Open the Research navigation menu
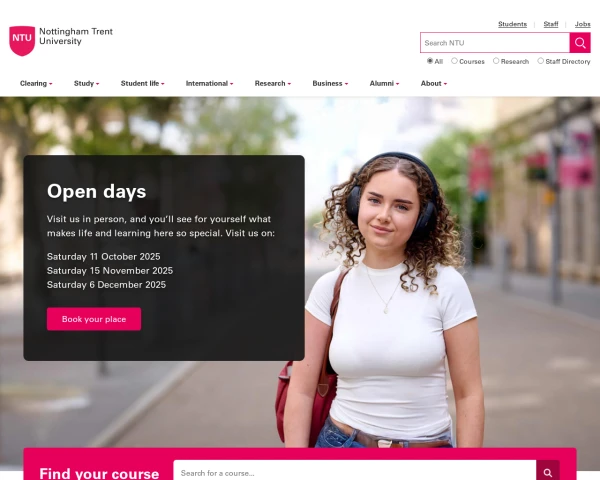 pyautogui.click(x=273, y=83)
